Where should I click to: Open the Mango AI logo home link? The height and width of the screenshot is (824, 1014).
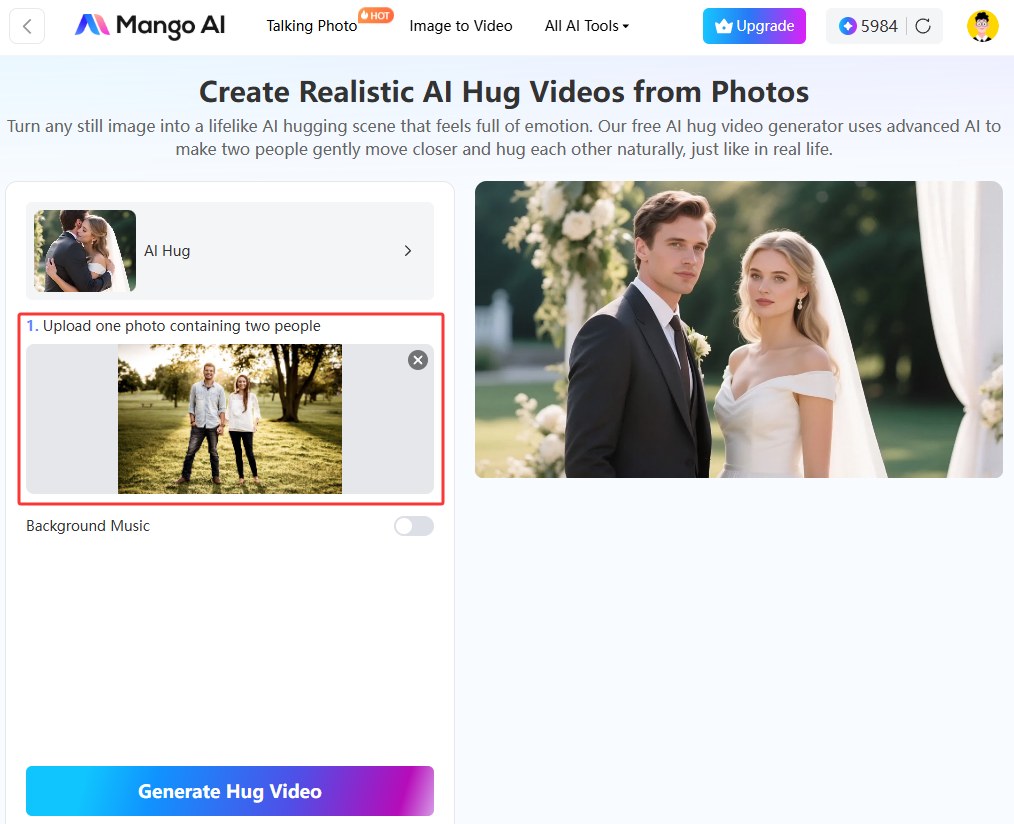pyautogui.click(x=150, y=26)
